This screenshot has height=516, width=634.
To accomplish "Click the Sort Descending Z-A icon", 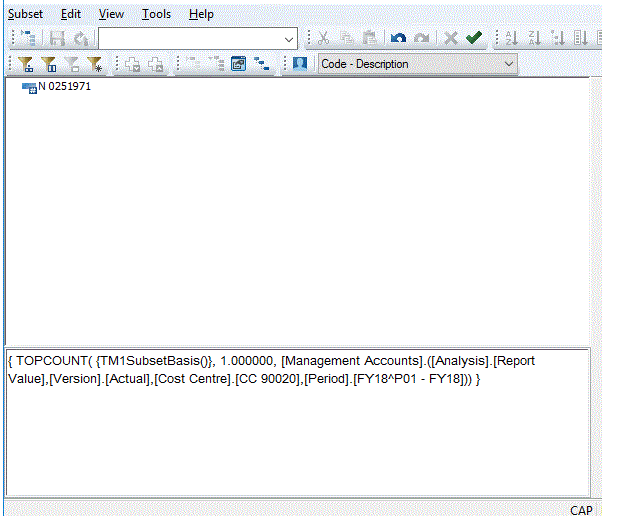I will pyautogui.click(x=534, y=38).
